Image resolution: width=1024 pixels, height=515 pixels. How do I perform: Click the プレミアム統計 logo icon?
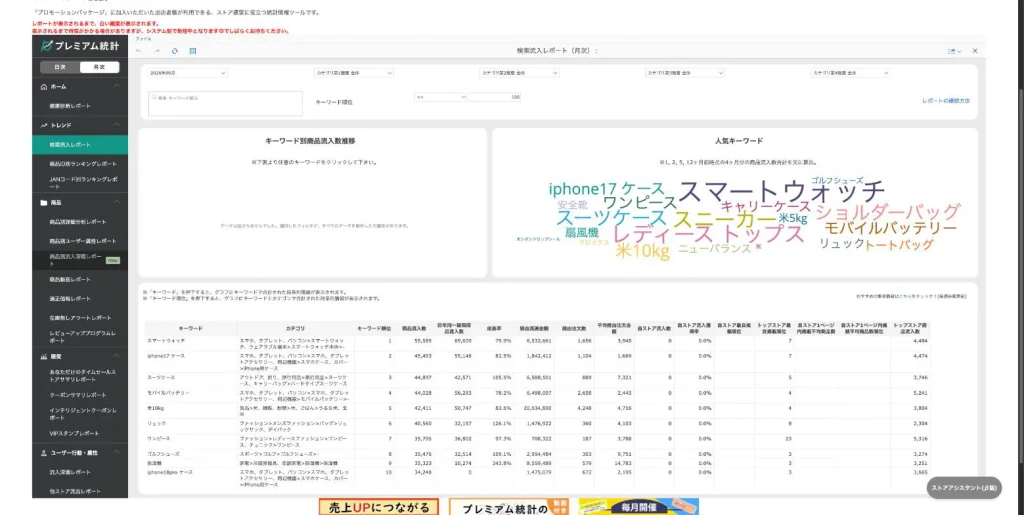[46, 46]
